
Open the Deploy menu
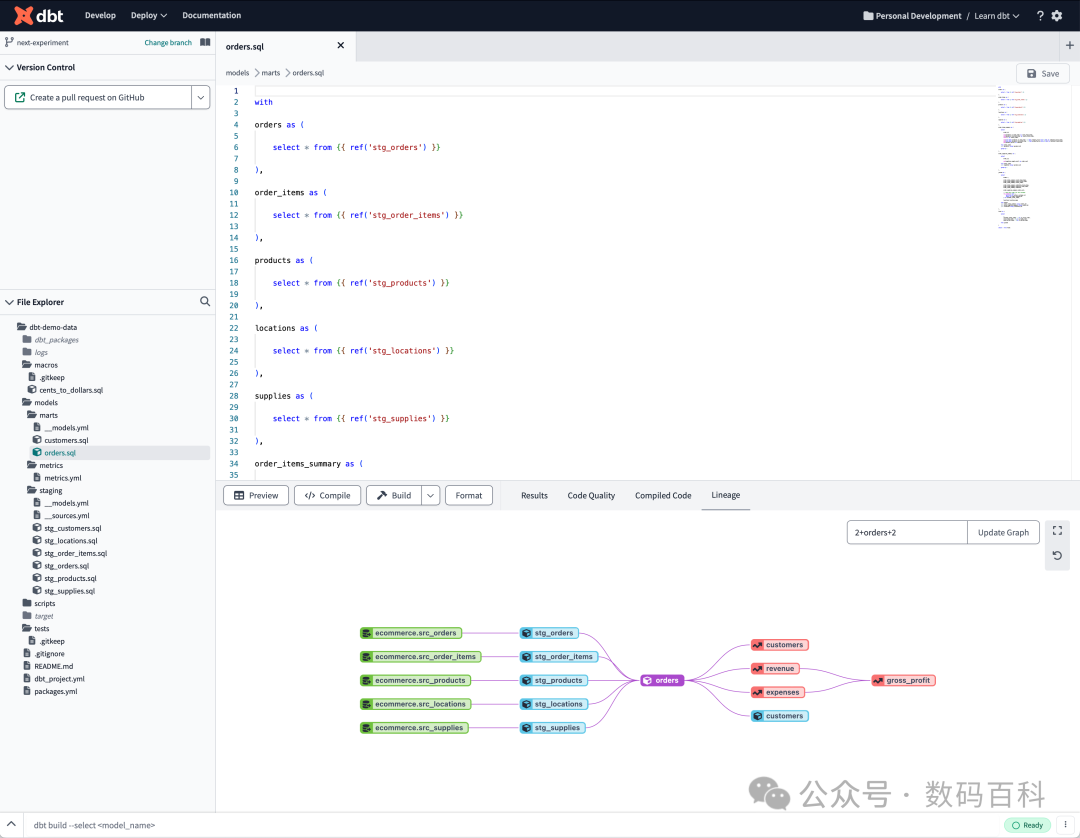point(149,16)
